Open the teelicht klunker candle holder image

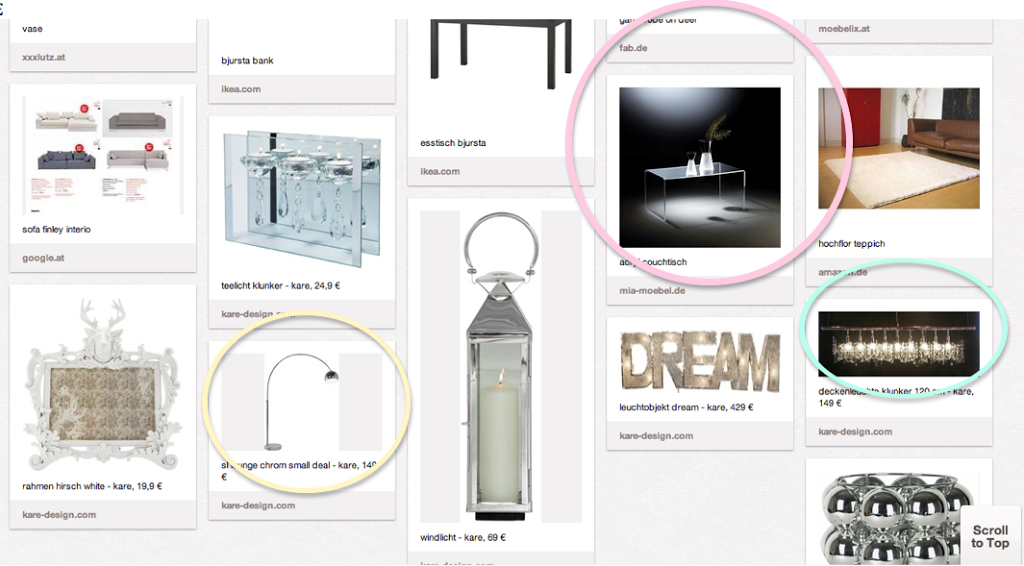(302, 198)
